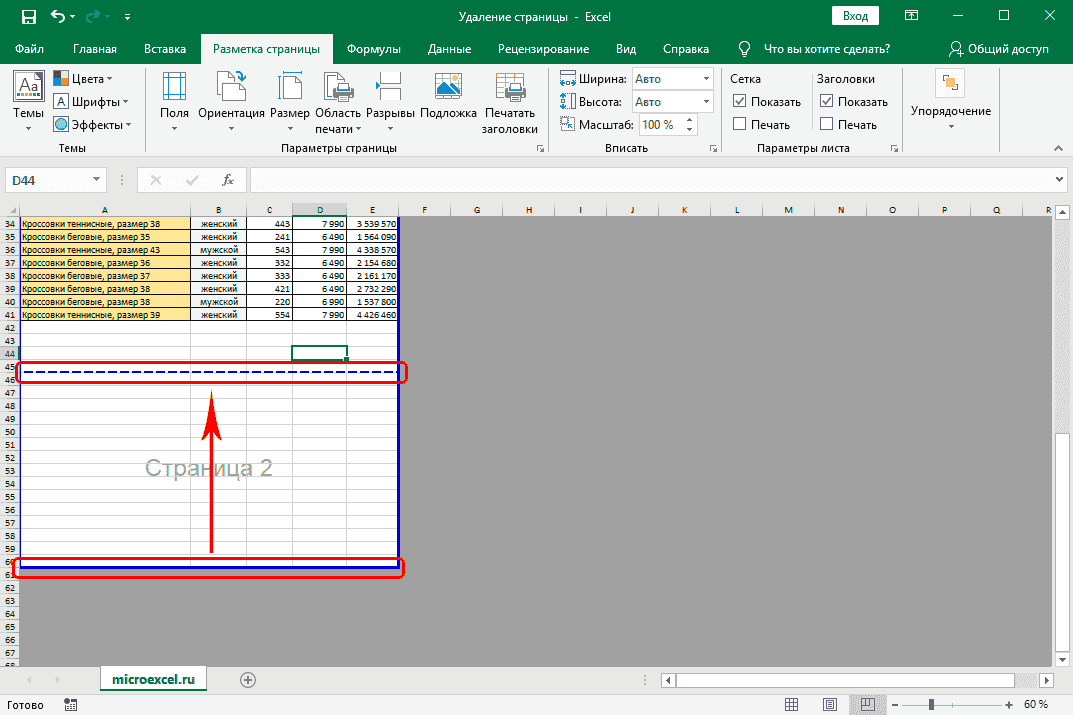The image size is (1073, 715).
Task: Click Print Titles (Печатать заголовки) icon
Action: pos(509,92)
